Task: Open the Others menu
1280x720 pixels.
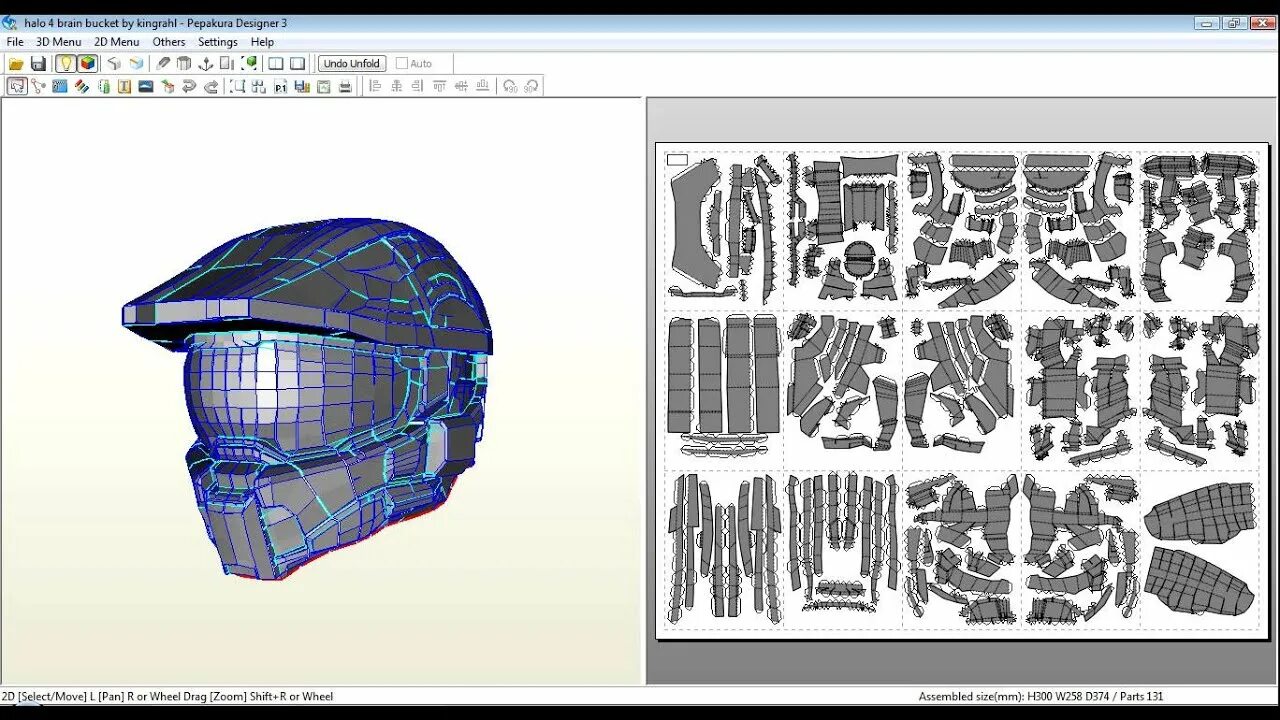Action: pos(168,42)
